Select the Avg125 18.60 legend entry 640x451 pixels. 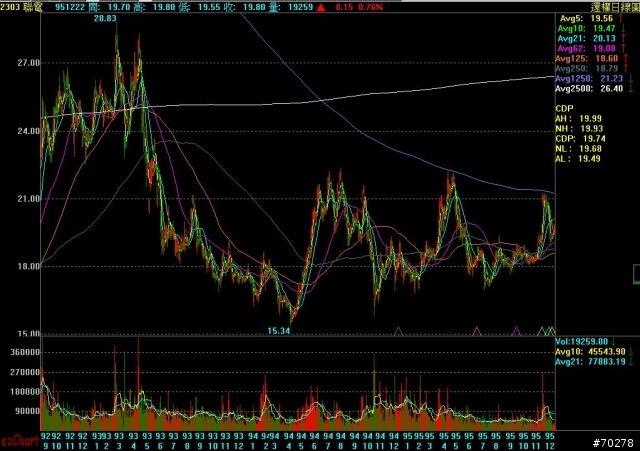[x=587, y=58]
